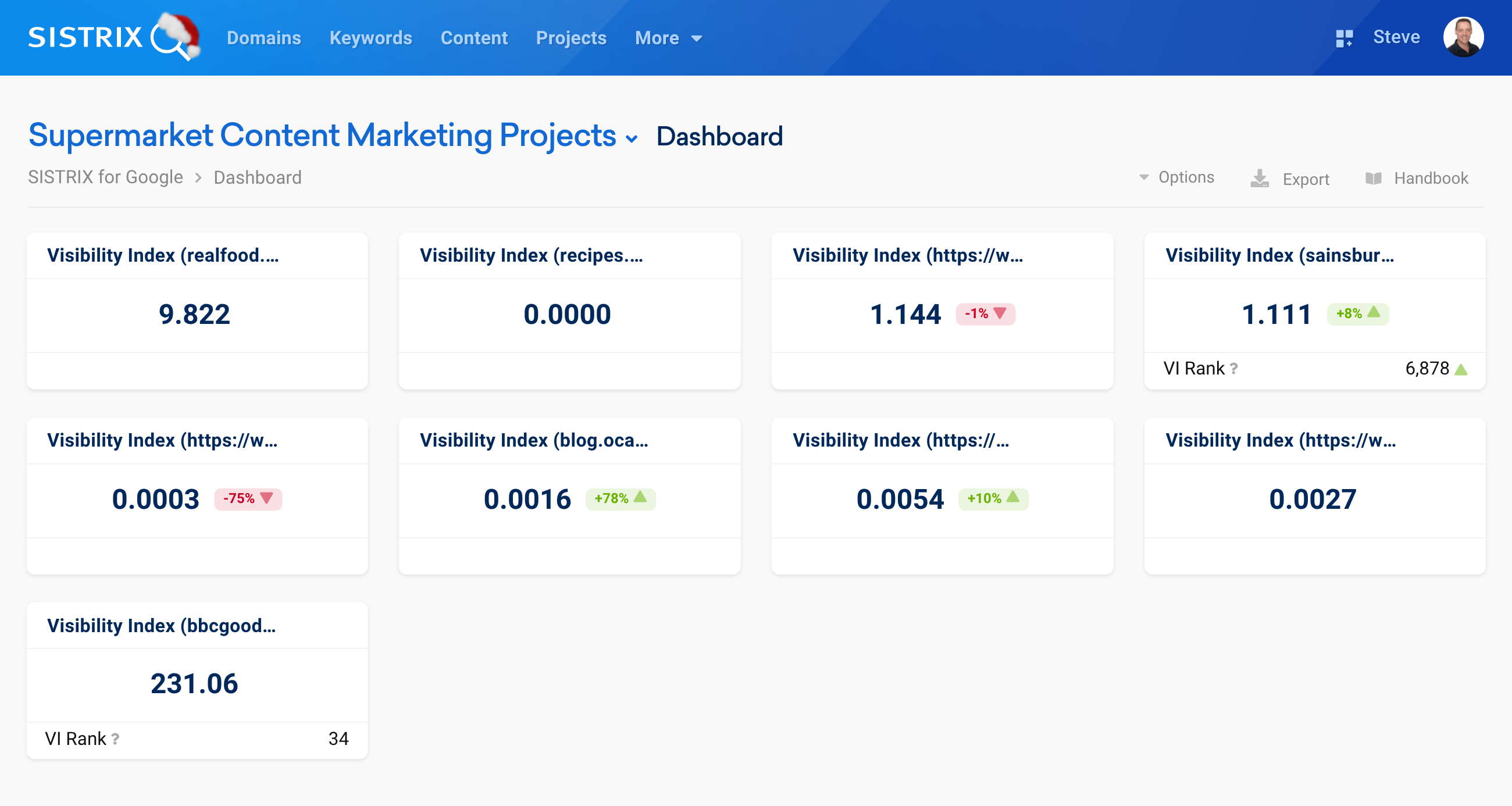Click the VI Rank help question mark in sainsbury card
This screenshot has width=1512, height=806.
click(x=1234, y=369)
